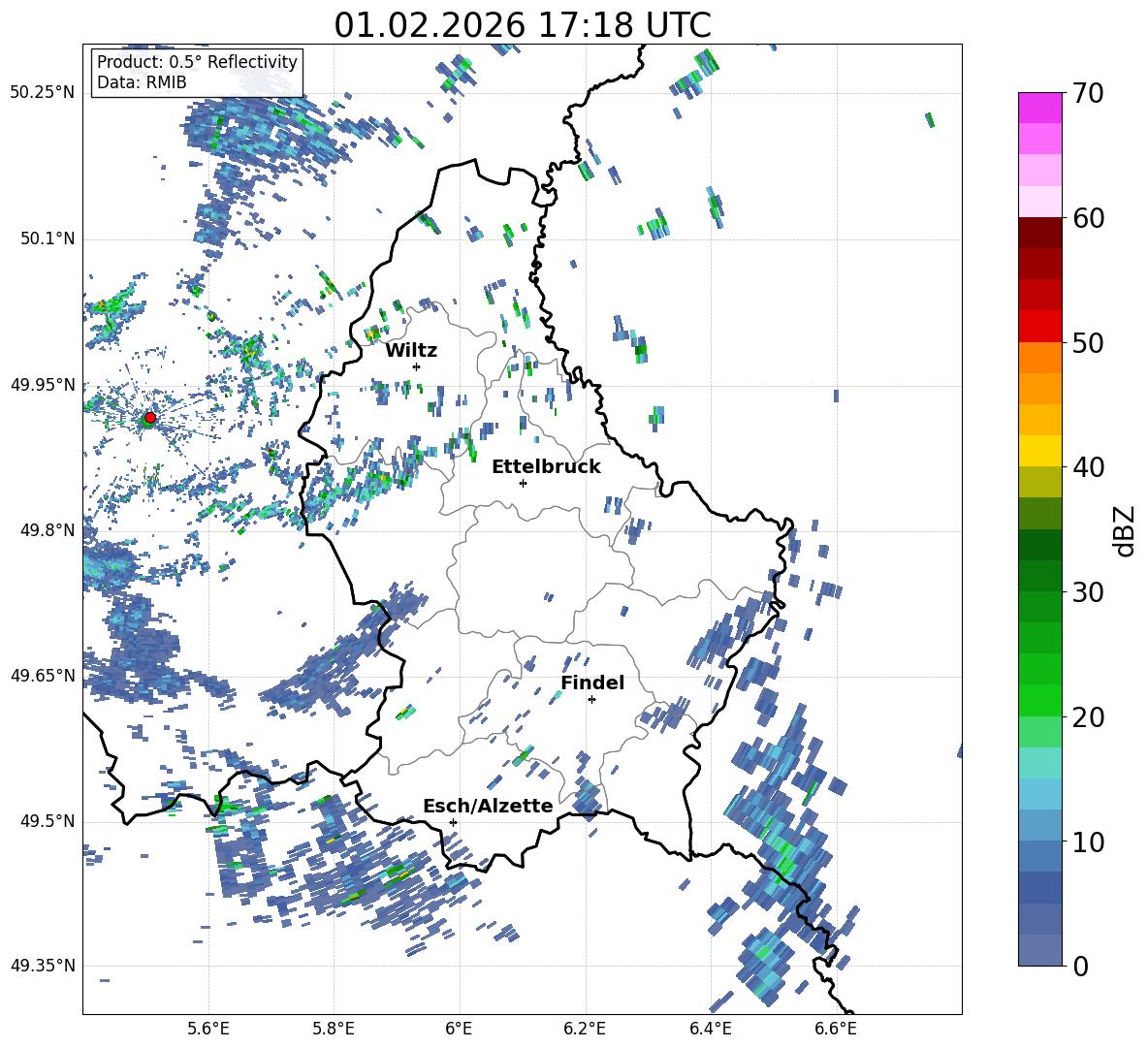The width and height of the screenshot is (1148, 1048).
Task: Click the Ettelbruck city label
Action: coord(546,466)
